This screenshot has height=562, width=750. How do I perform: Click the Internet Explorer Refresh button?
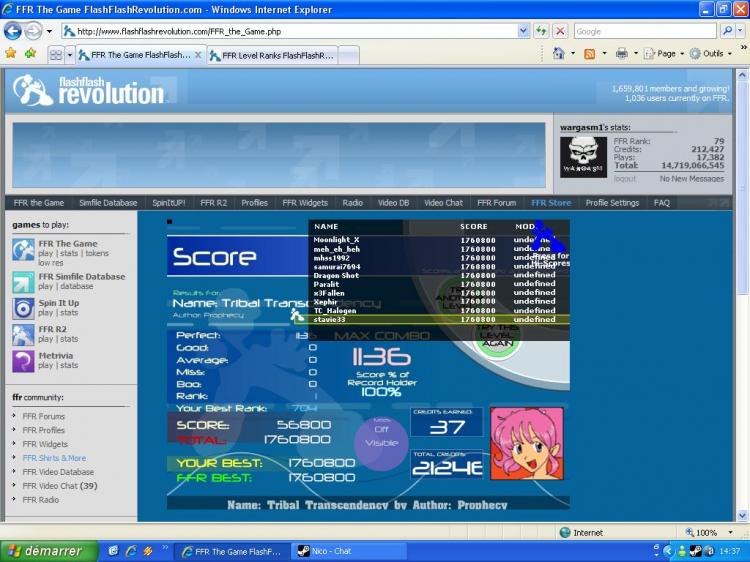point(541,31)
